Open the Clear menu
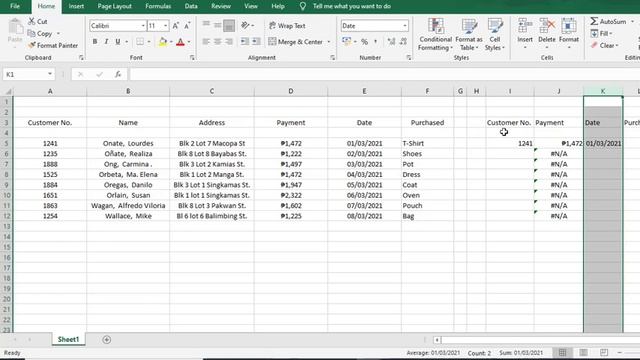 click(605, 45)
